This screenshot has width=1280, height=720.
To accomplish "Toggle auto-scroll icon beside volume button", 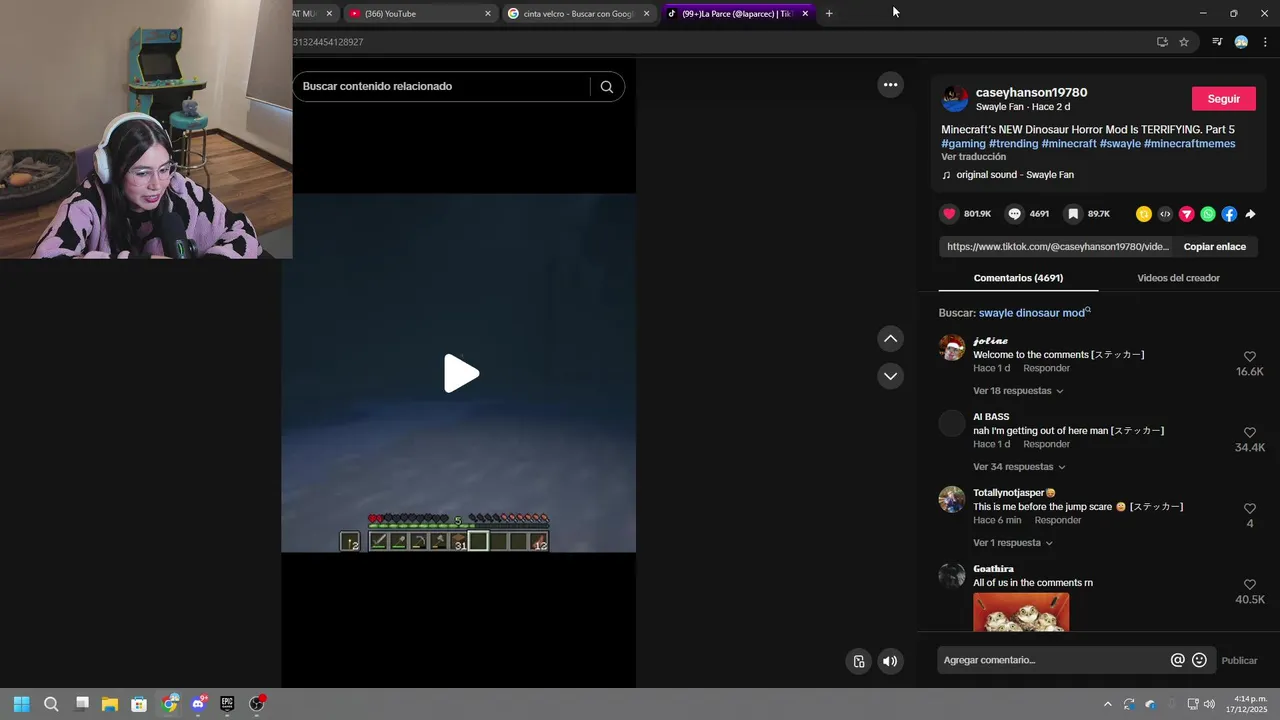I will (858, 661).
